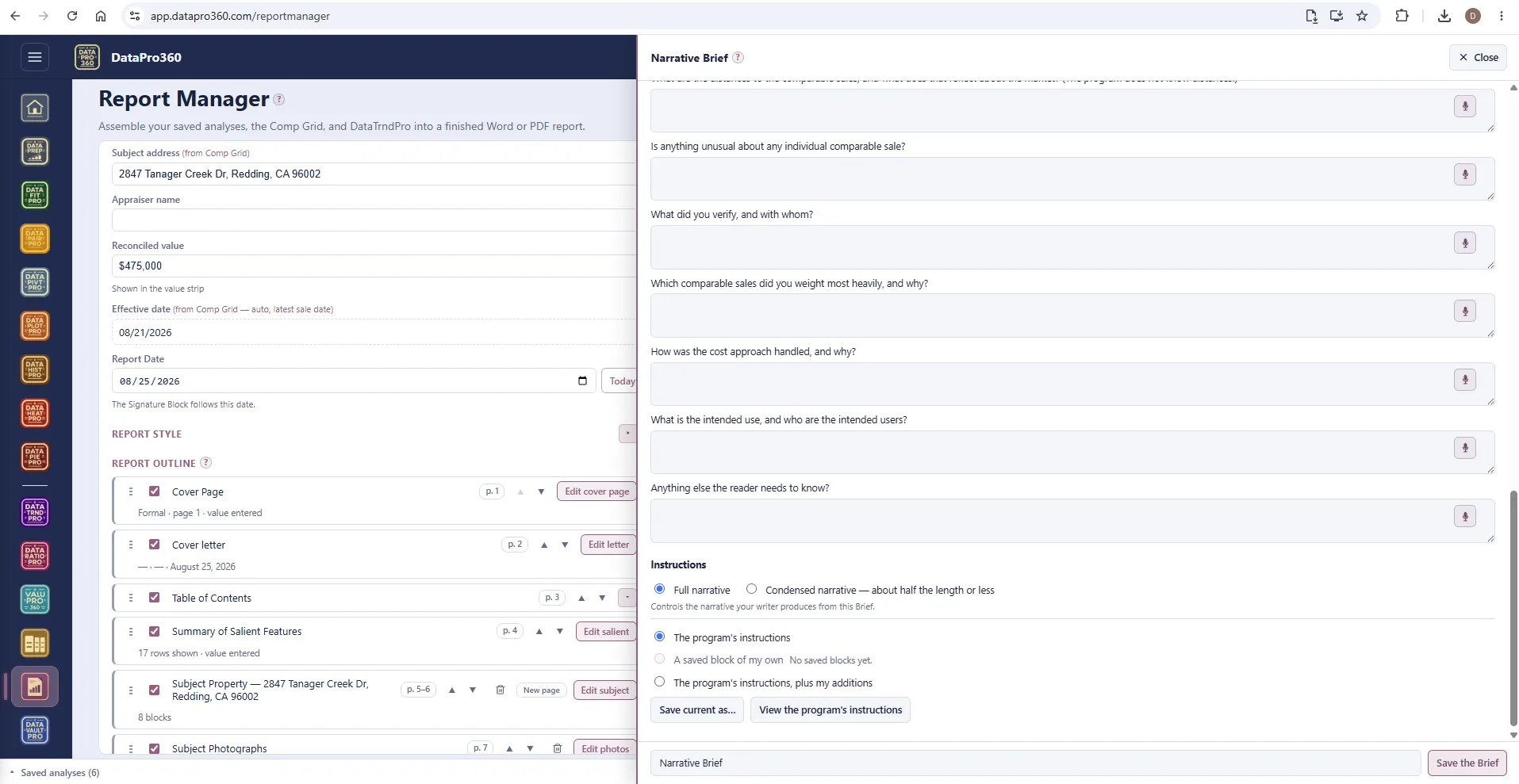Click the New page button on Subject Property

tap(542, 690)
